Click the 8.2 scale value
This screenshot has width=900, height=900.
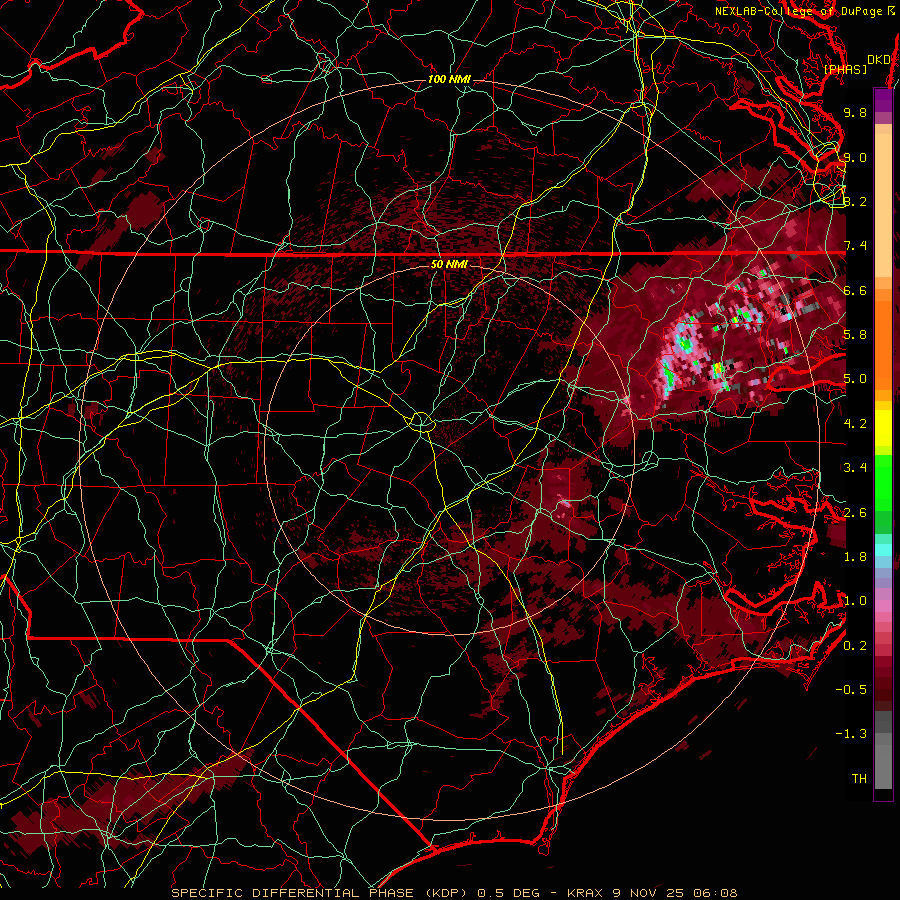click(x=855, y=201)
